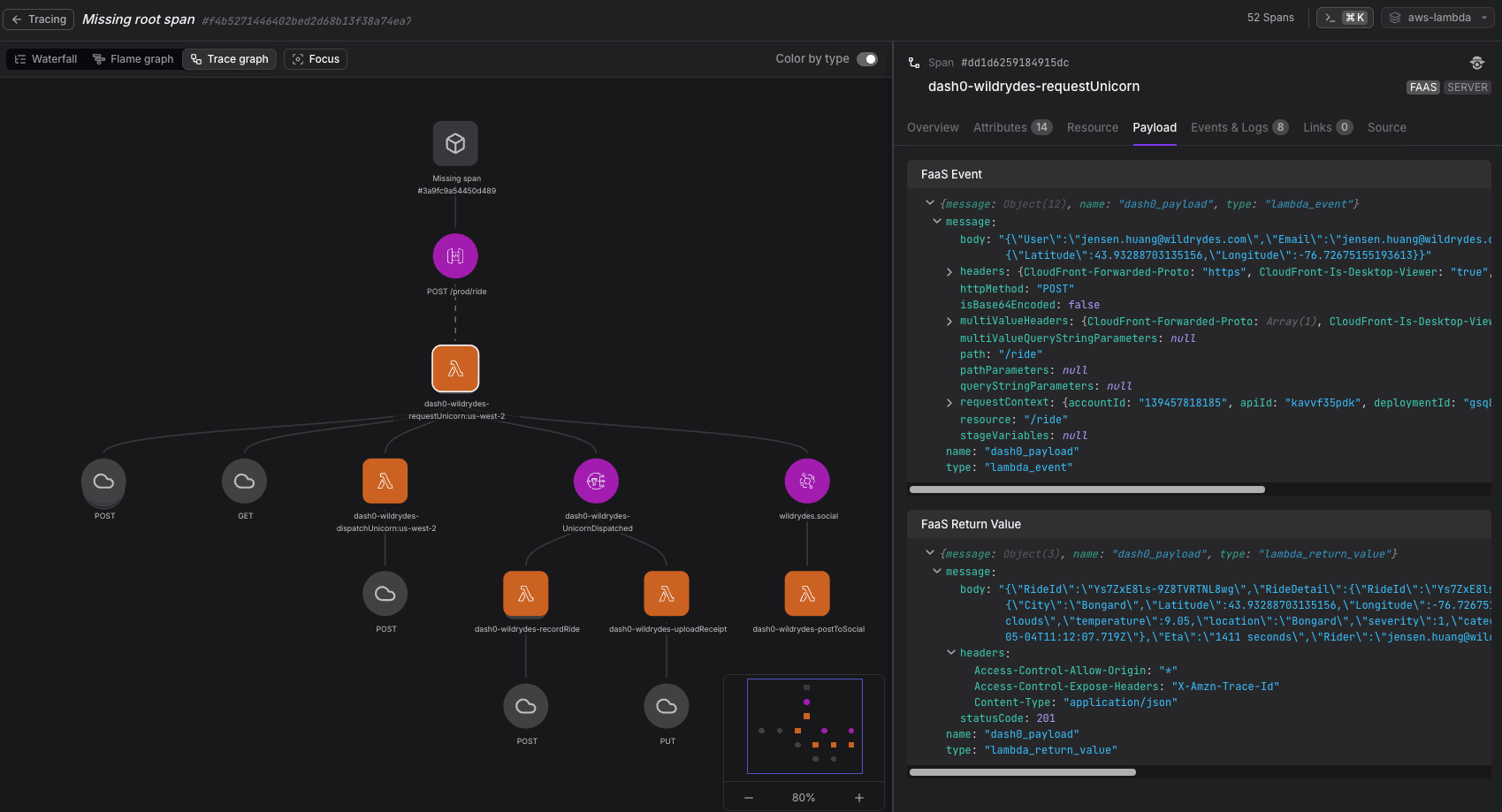Open the Events & Logs tab
Image resolution: width=1502 pixels, height=812 pixels.
tap(1239, 127)
